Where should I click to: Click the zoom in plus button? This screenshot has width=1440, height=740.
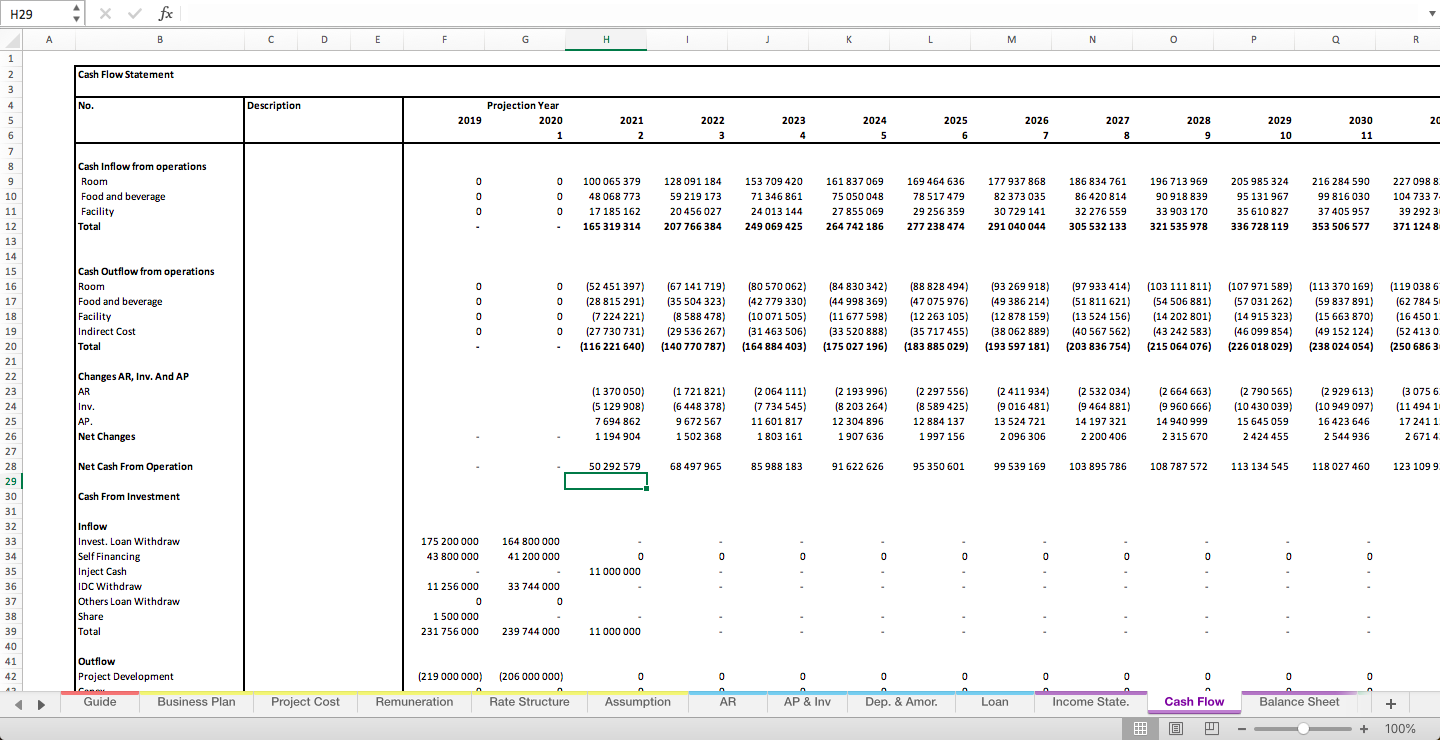point(1364,729)
